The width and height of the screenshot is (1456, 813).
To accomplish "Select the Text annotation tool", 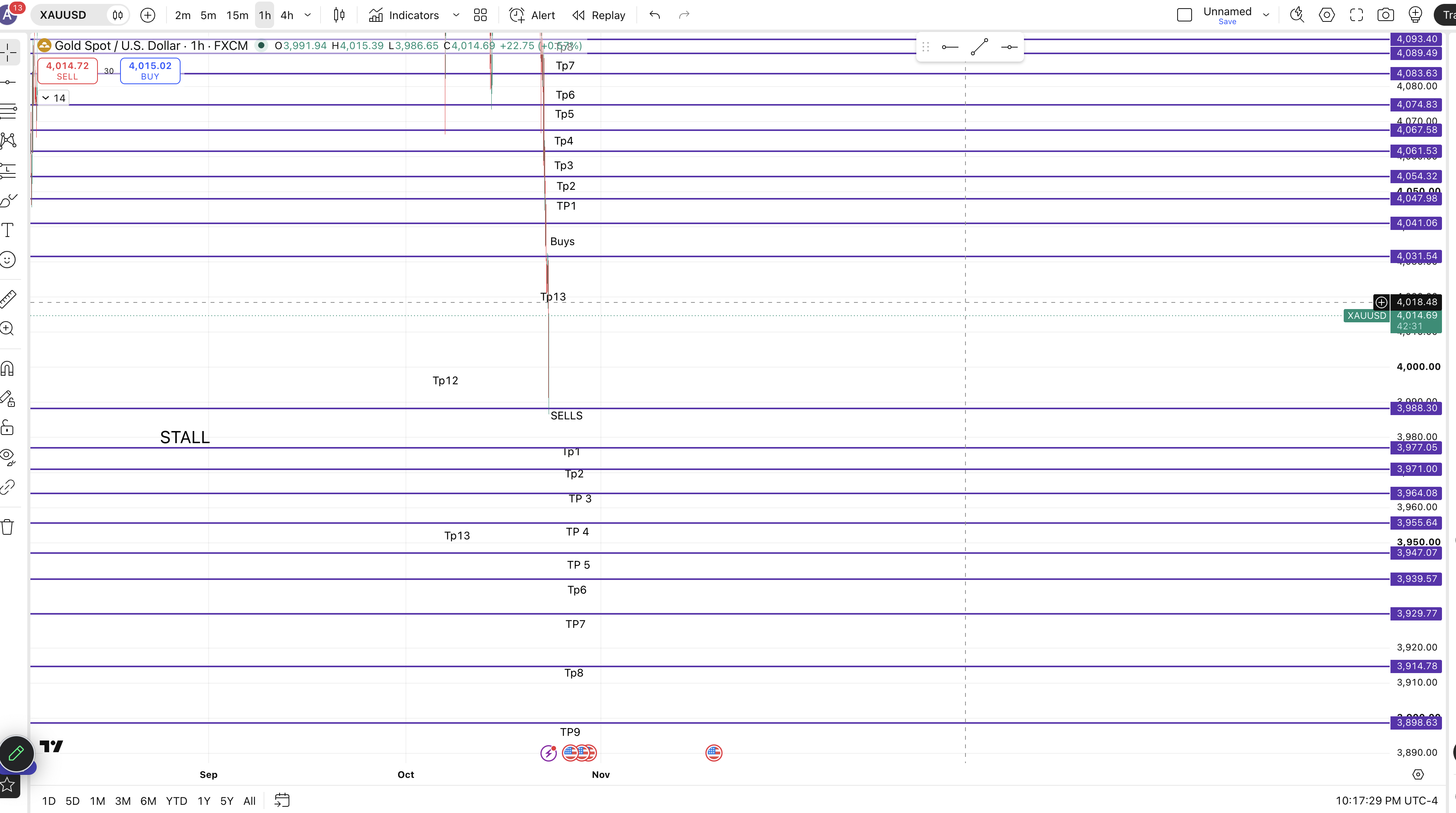I will [x=8, y=230].
